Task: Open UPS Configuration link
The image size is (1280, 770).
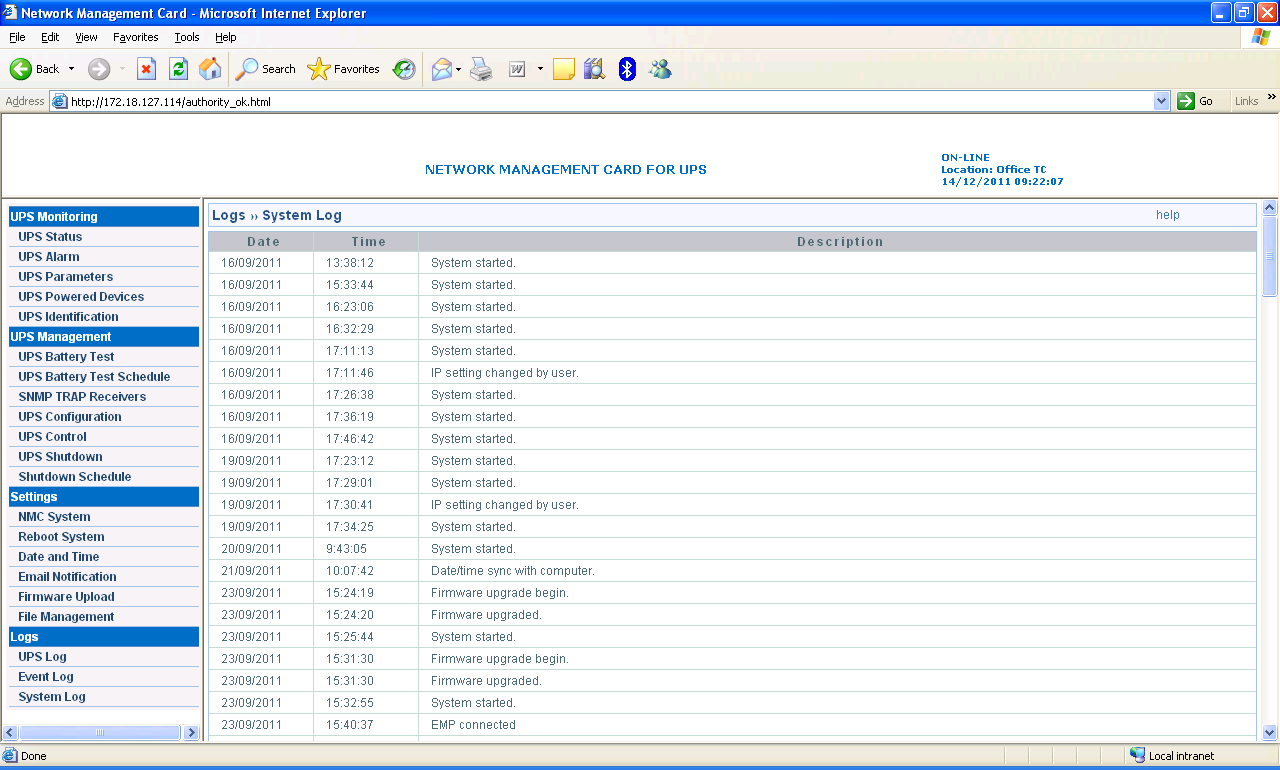Action: pyautogui.click(x=70, y=417)
